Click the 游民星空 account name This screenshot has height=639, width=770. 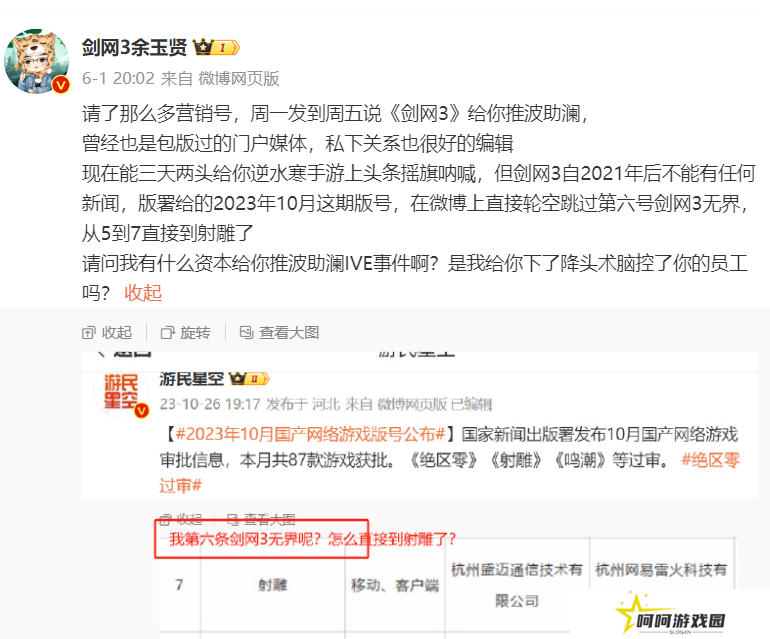tap(192, 379)
